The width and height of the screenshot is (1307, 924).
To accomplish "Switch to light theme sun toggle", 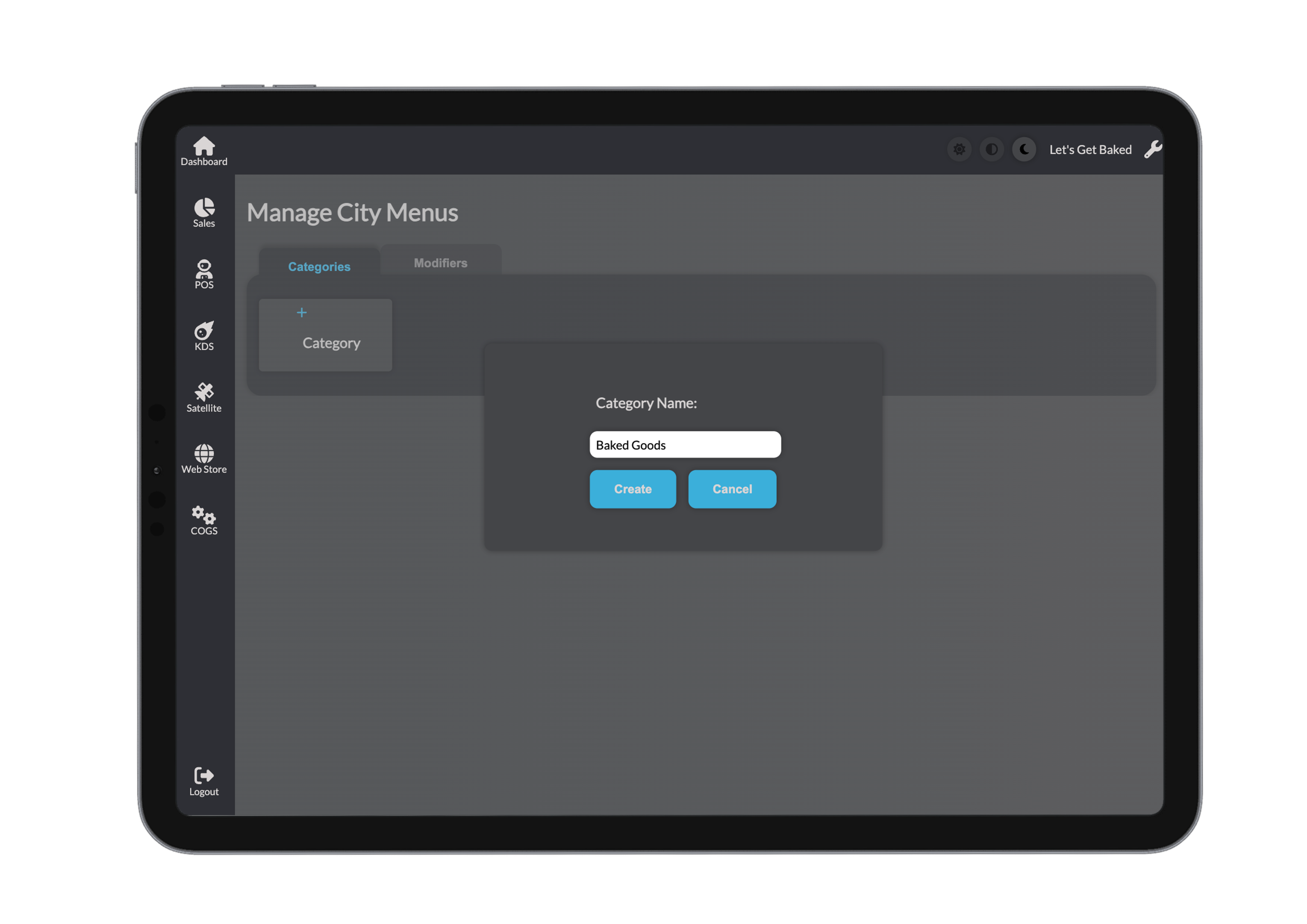I will [x=959, y=150].
